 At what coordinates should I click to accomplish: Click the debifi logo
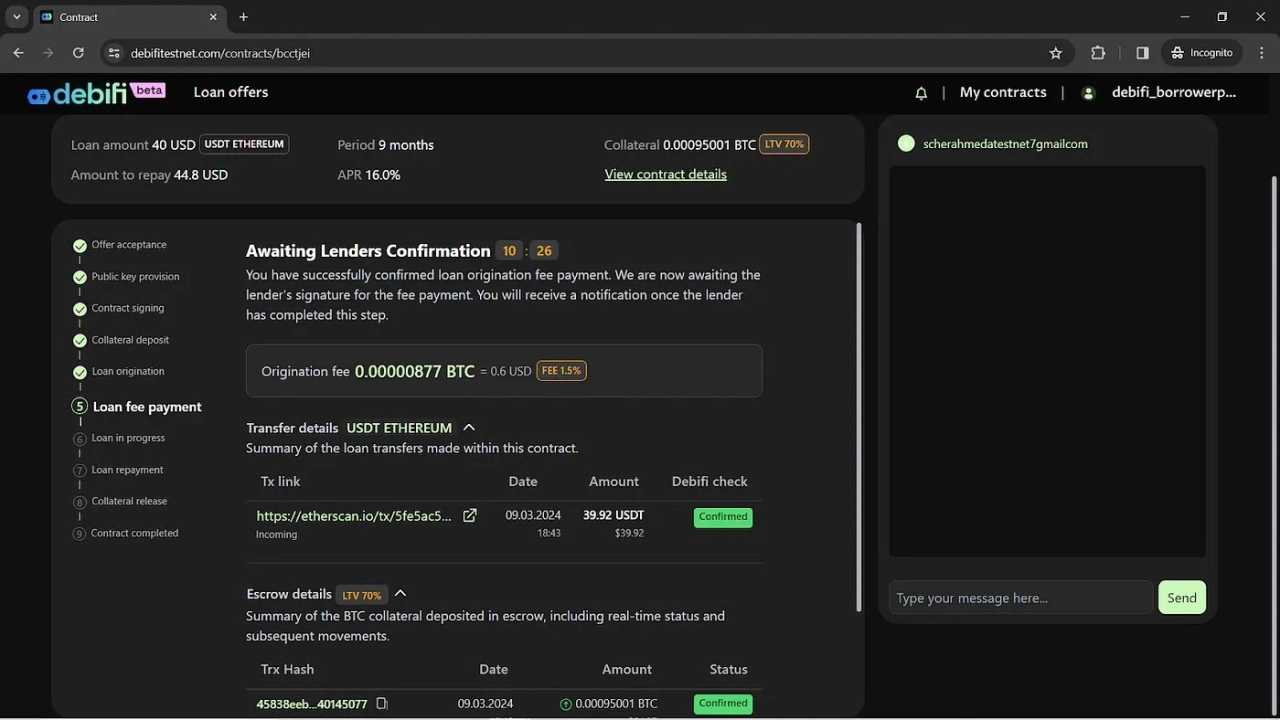[78, 93]
